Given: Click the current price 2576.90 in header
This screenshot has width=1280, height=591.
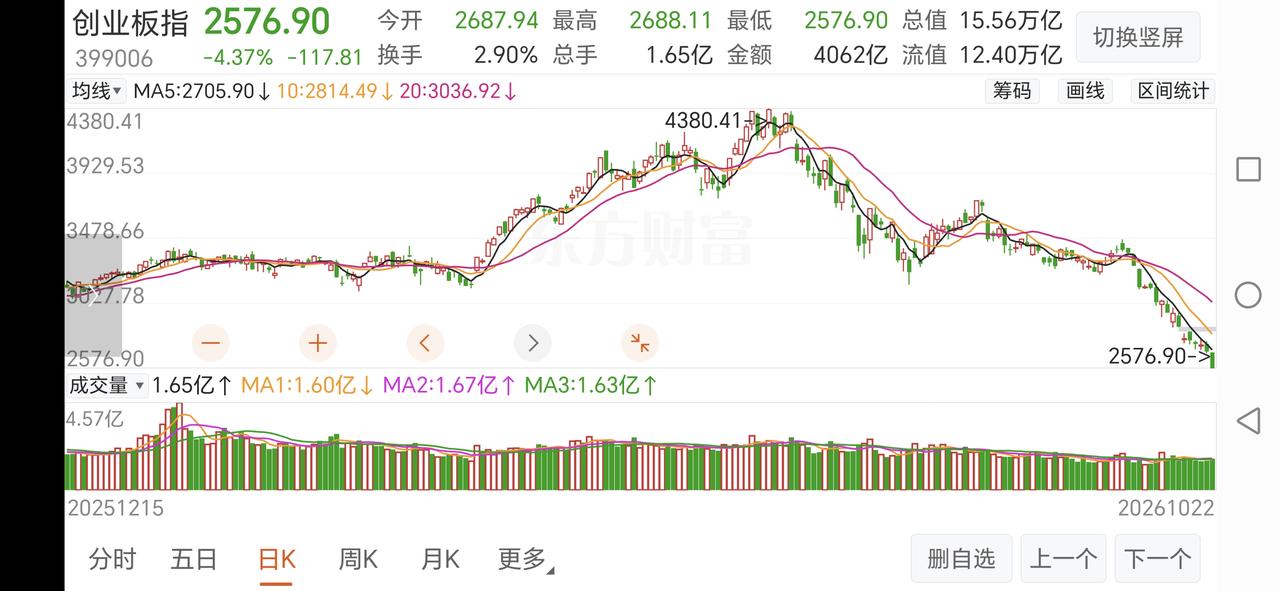Looking at the screenshot, I should [x=267, y=21].
